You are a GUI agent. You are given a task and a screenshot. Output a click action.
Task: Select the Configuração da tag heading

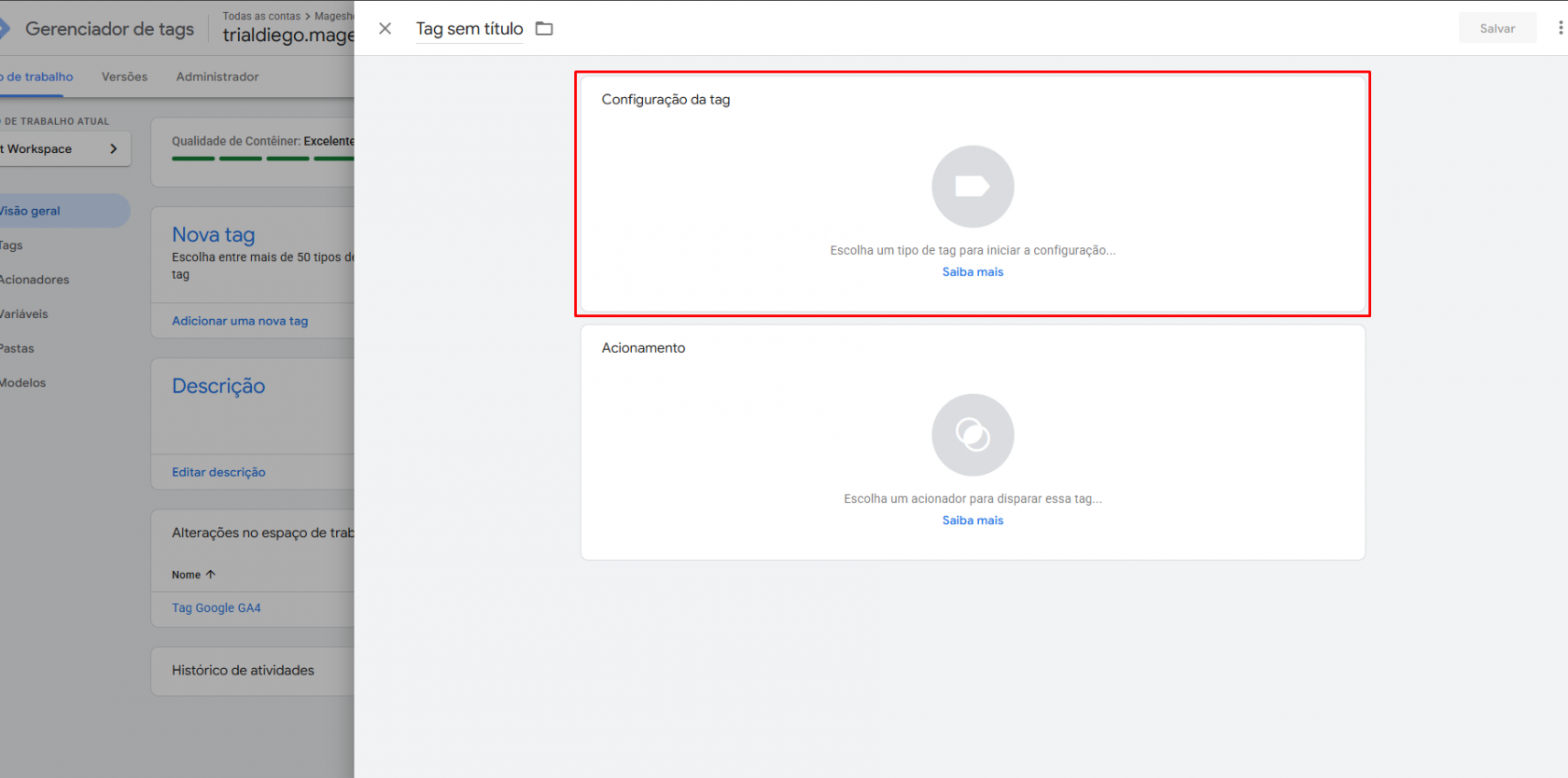point(665,100)
